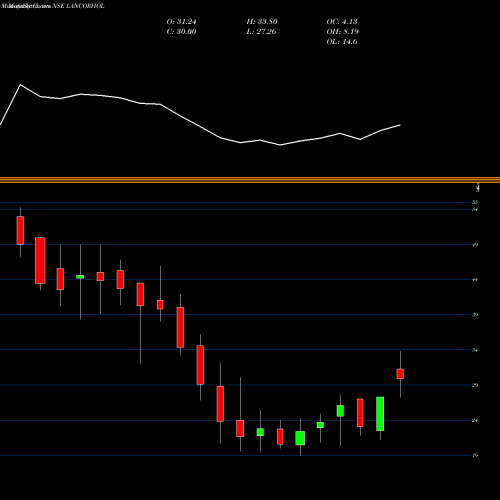The width and height of the screenshot is (500, 500).
Task: Click the OC: 4.13 reading
Action: (342, 22)
